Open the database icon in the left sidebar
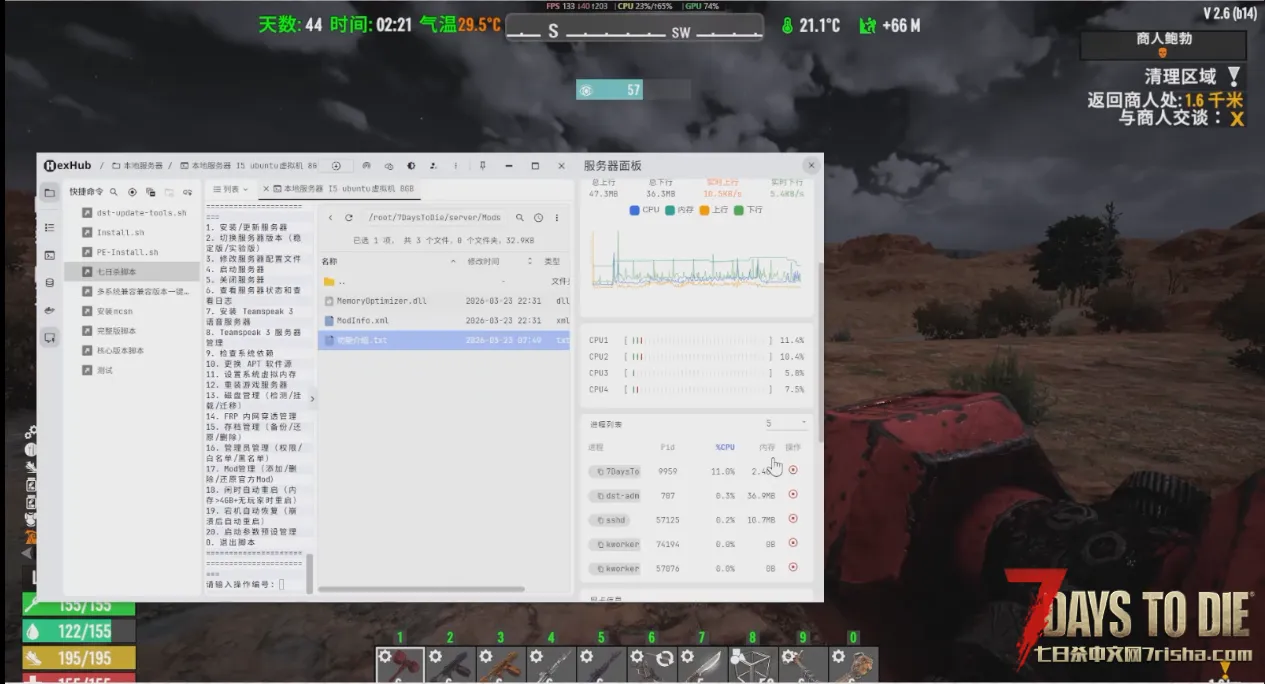 click(49, 283)
